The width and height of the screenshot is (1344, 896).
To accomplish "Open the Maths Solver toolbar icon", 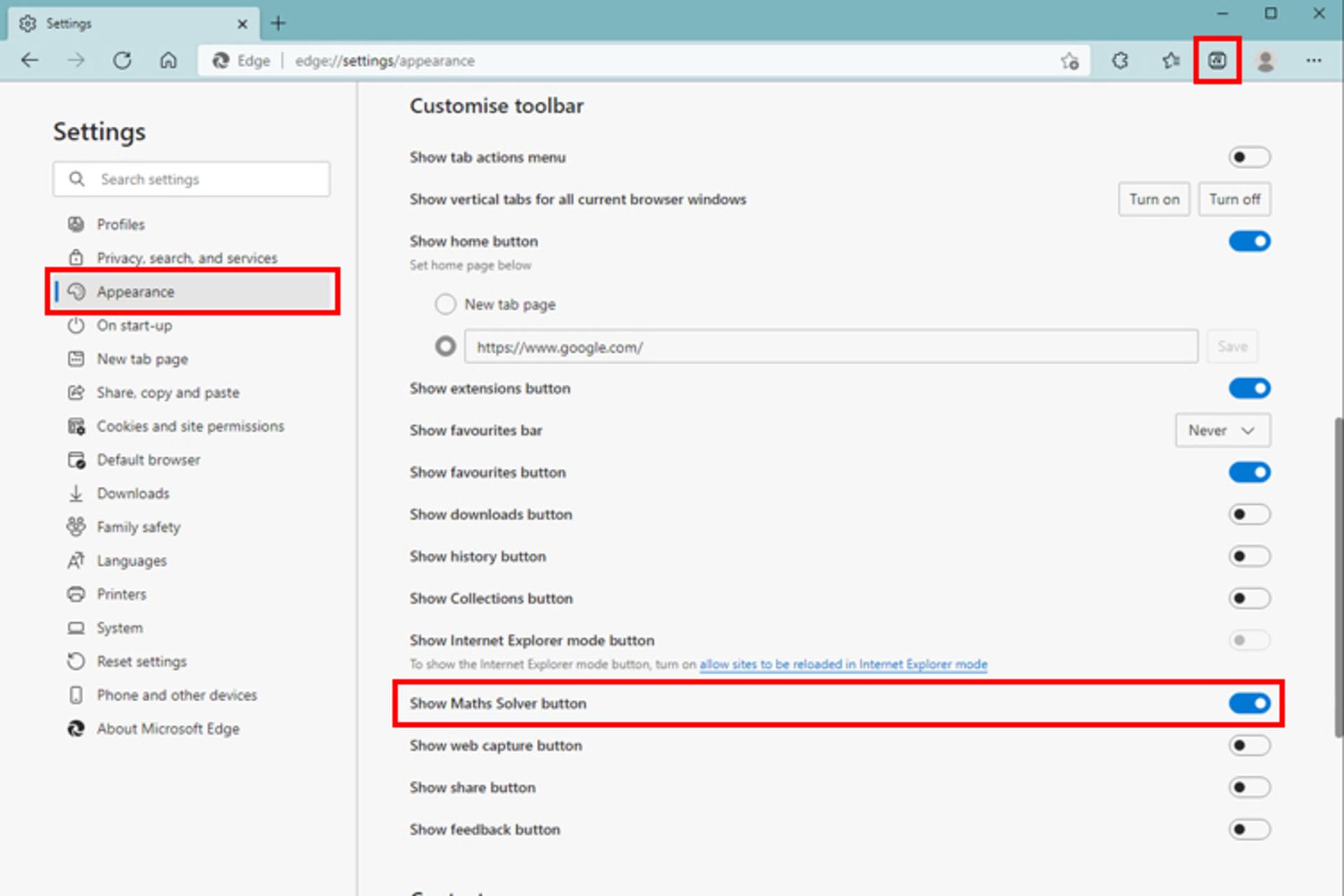I will point(1217,61).
